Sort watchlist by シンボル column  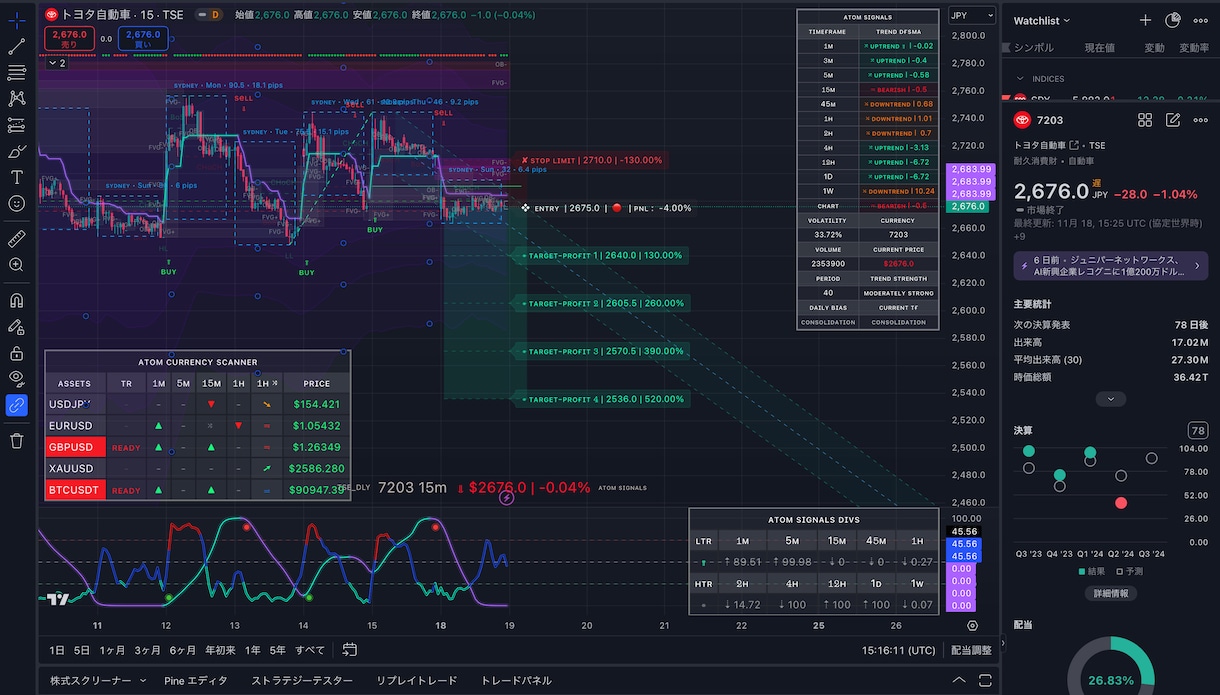coord(1034,48)
